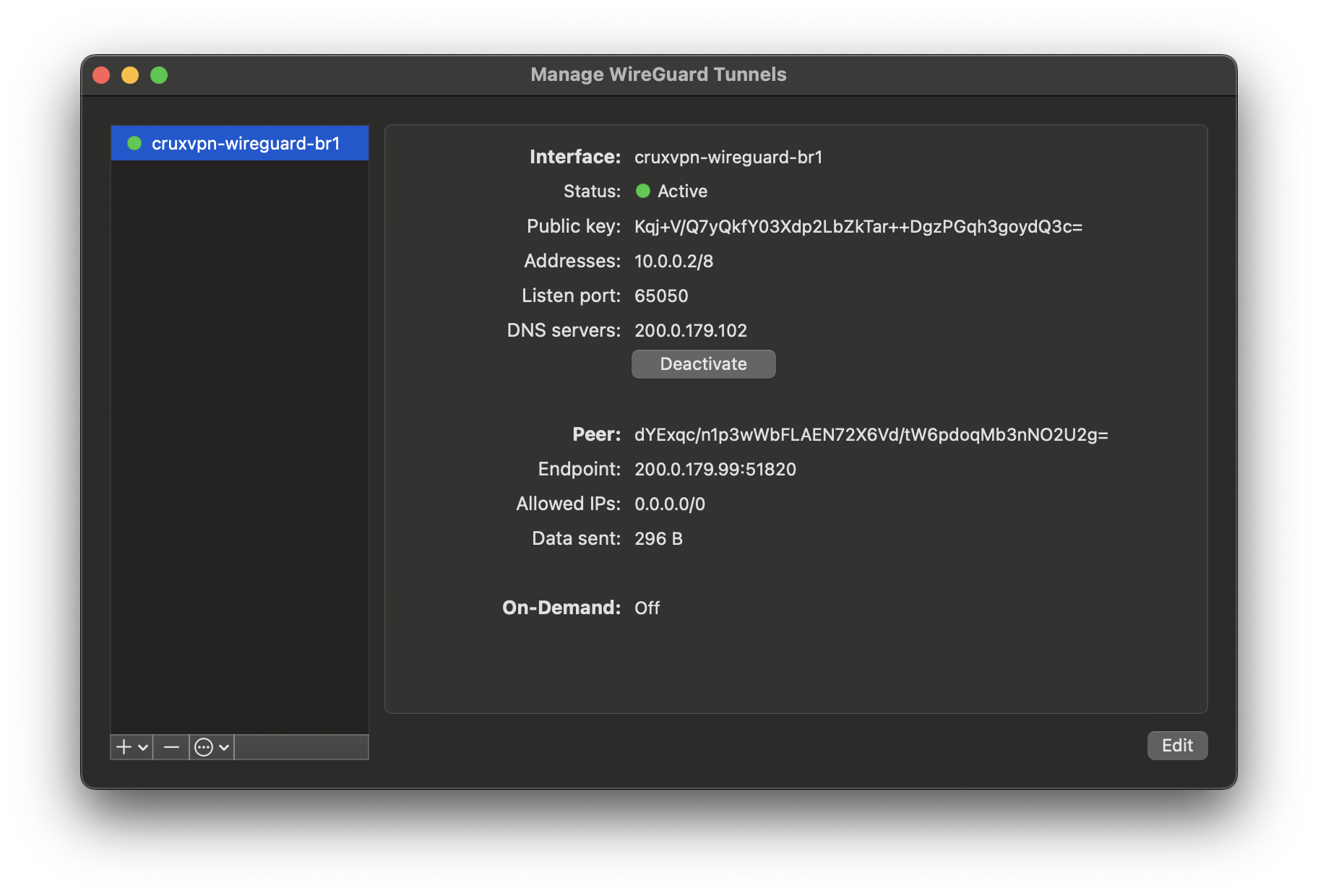Click the add tunnel plus icon

click(124, 747)
